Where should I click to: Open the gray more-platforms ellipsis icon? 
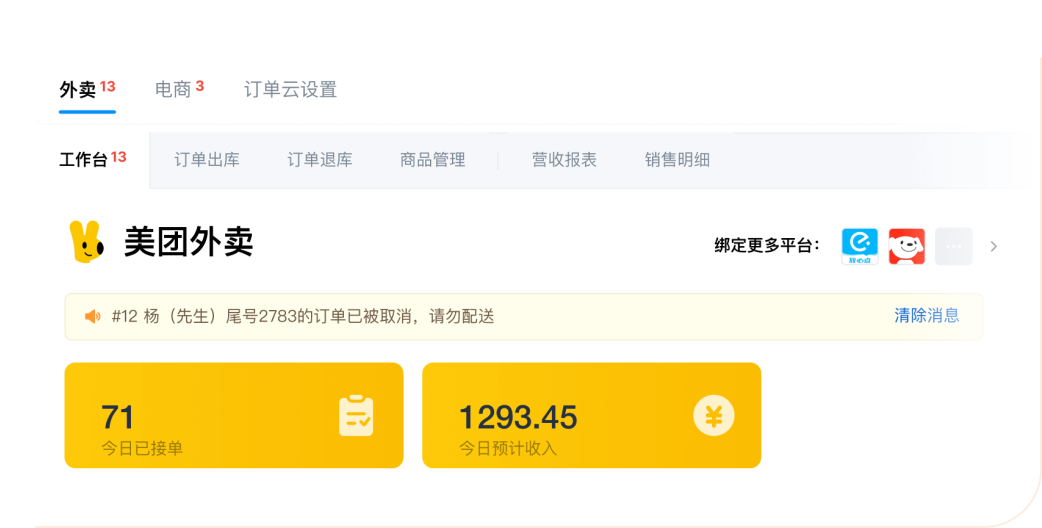pos(954,246)
